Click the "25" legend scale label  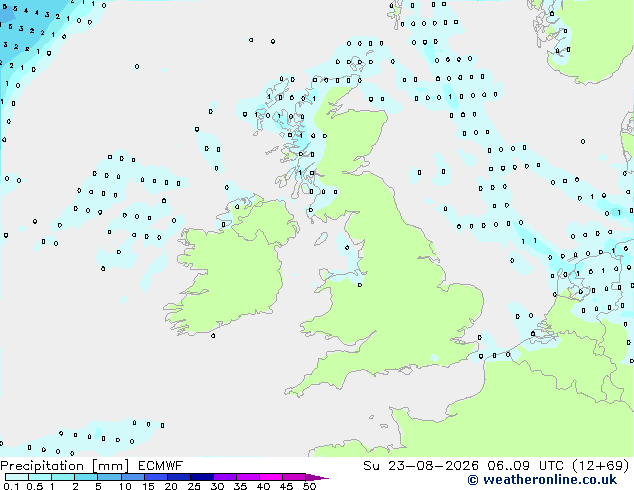tap(194, 486)
